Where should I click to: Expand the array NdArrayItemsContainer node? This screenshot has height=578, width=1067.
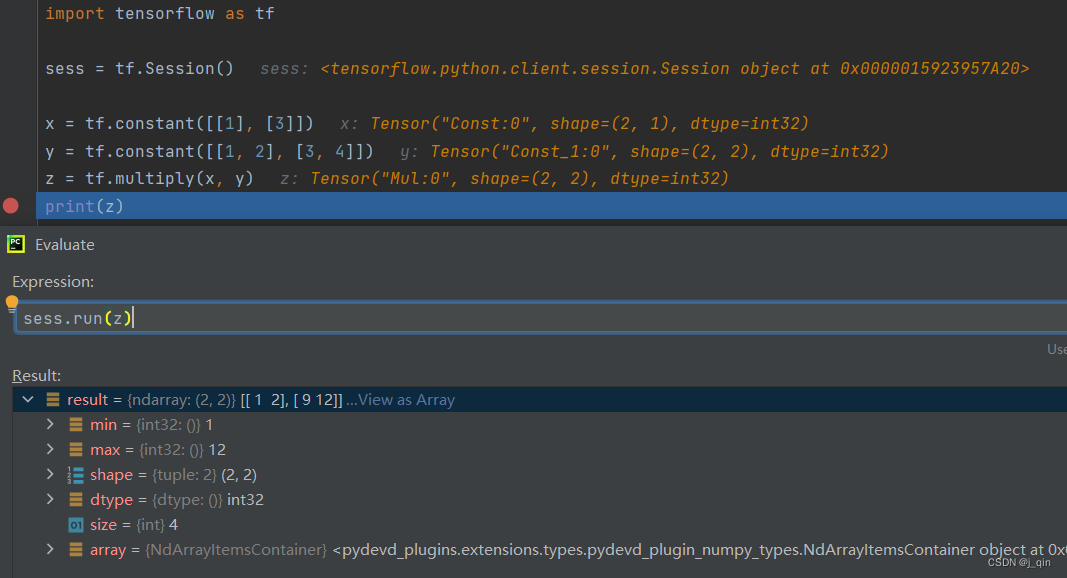(49, 550)
